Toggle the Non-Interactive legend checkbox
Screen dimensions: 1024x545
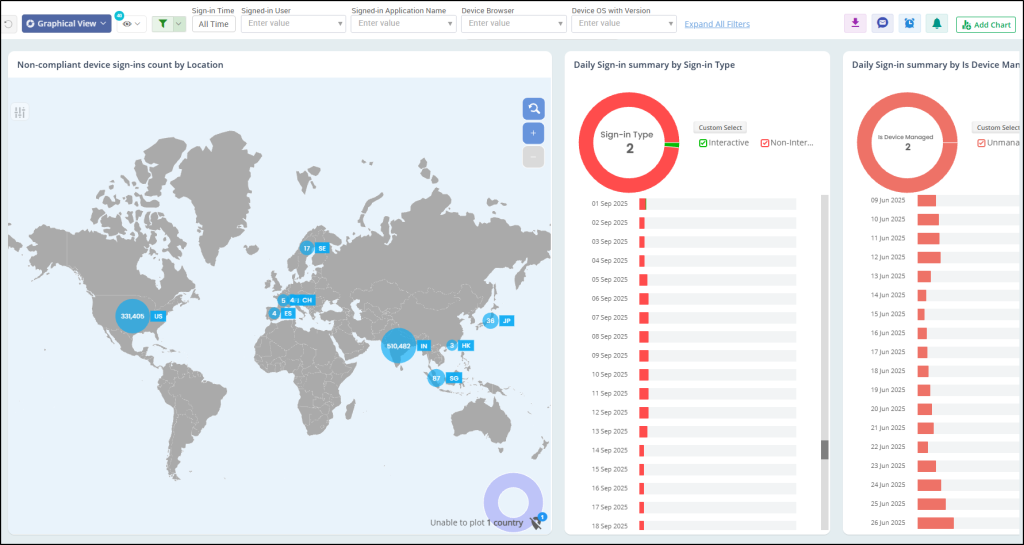pos(764,143)
